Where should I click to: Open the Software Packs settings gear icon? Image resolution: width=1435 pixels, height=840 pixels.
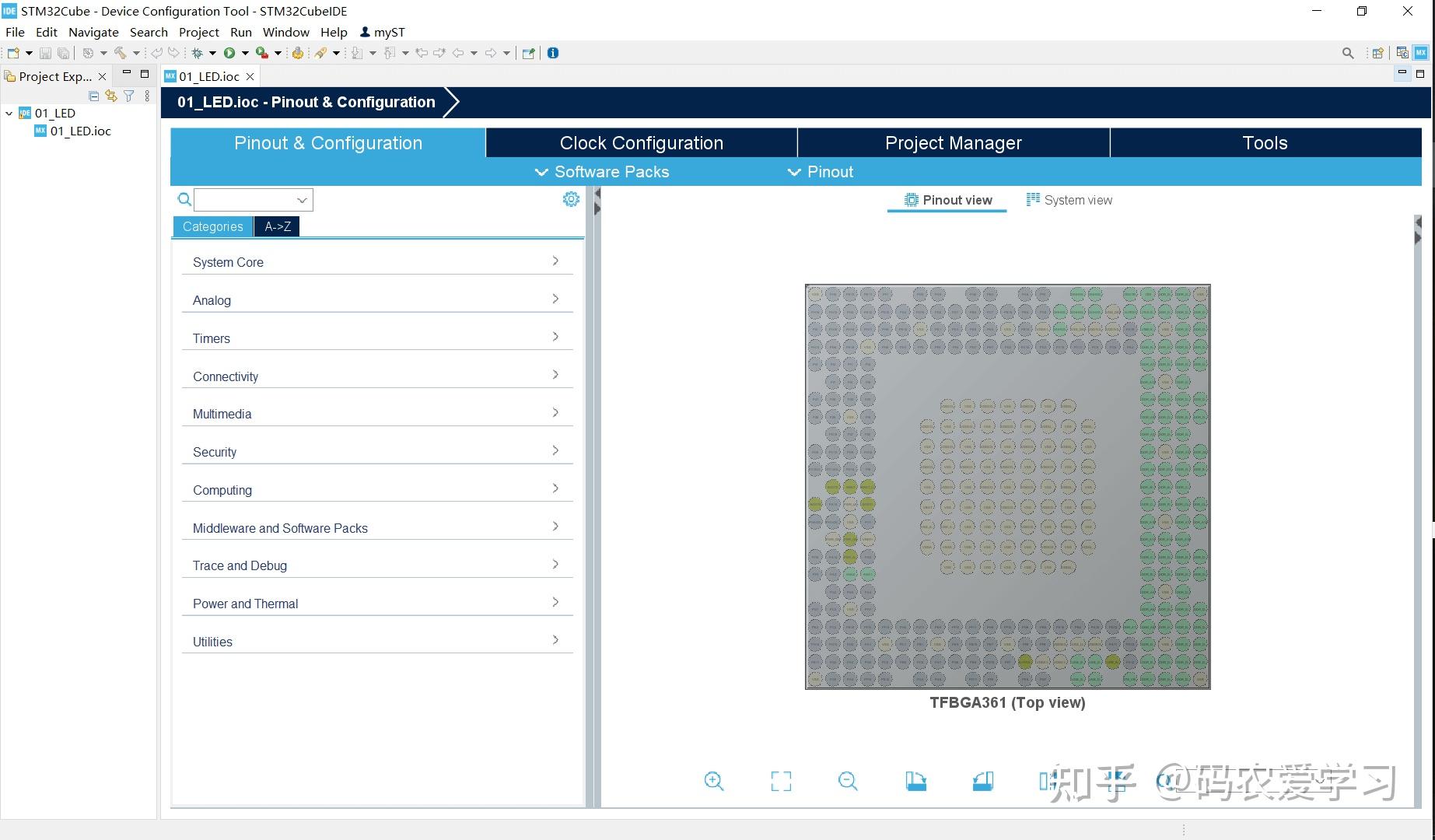(x=571, y=199)
